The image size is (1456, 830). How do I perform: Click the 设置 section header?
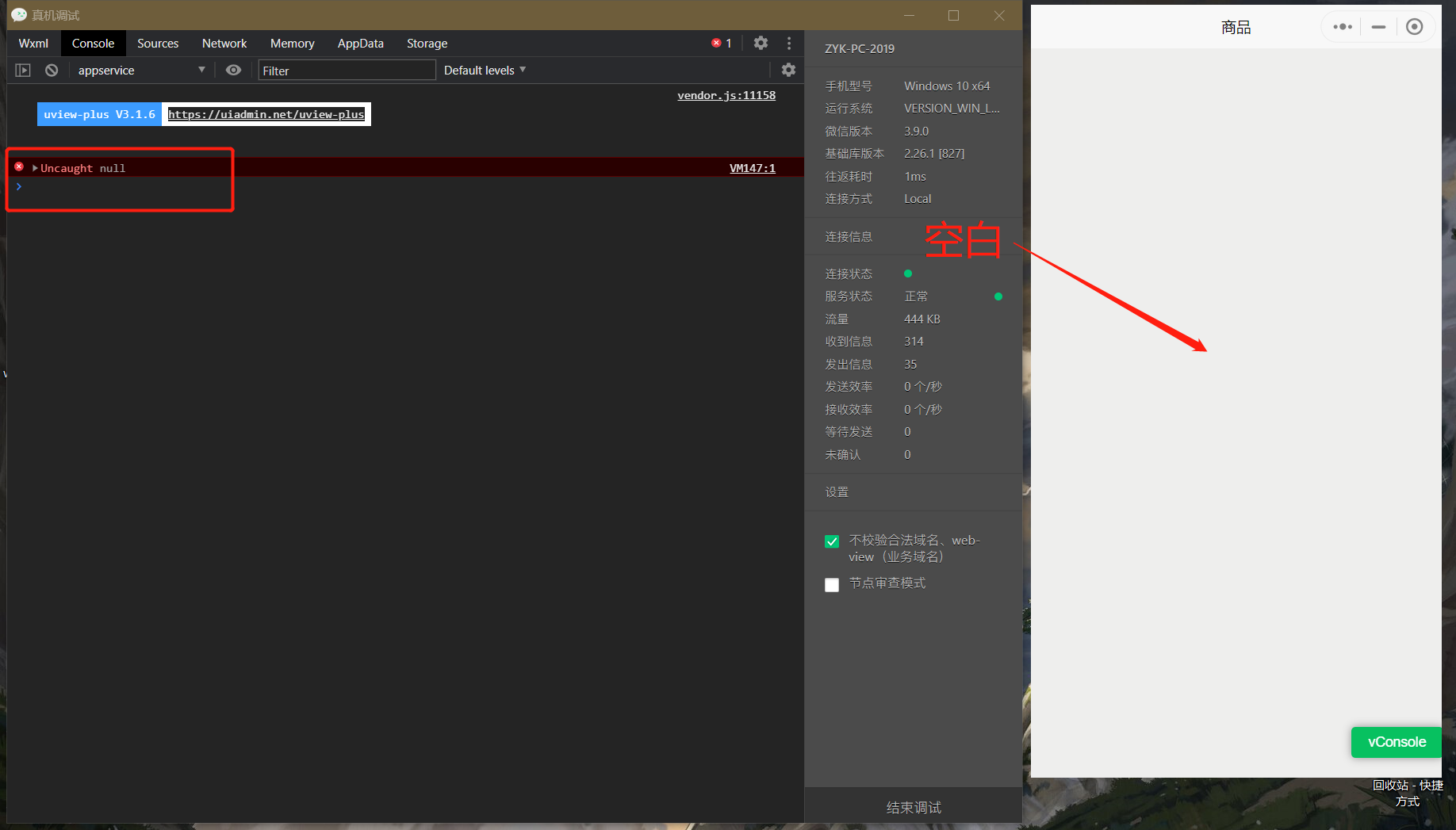click(837, 491)
